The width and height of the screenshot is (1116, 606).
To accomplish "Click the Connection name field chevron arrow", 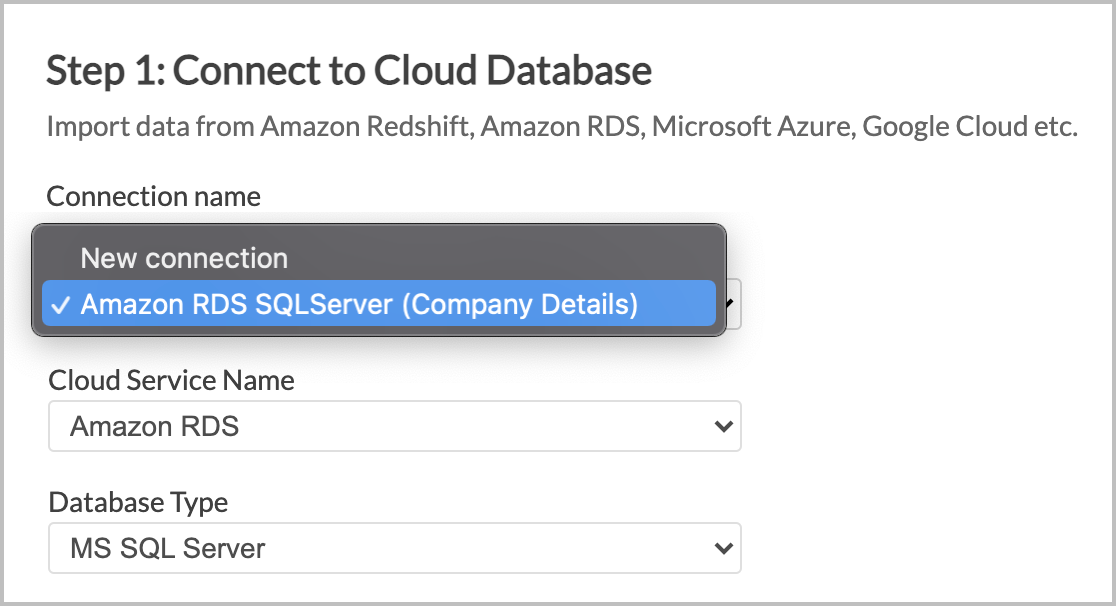I will [727, 304].
